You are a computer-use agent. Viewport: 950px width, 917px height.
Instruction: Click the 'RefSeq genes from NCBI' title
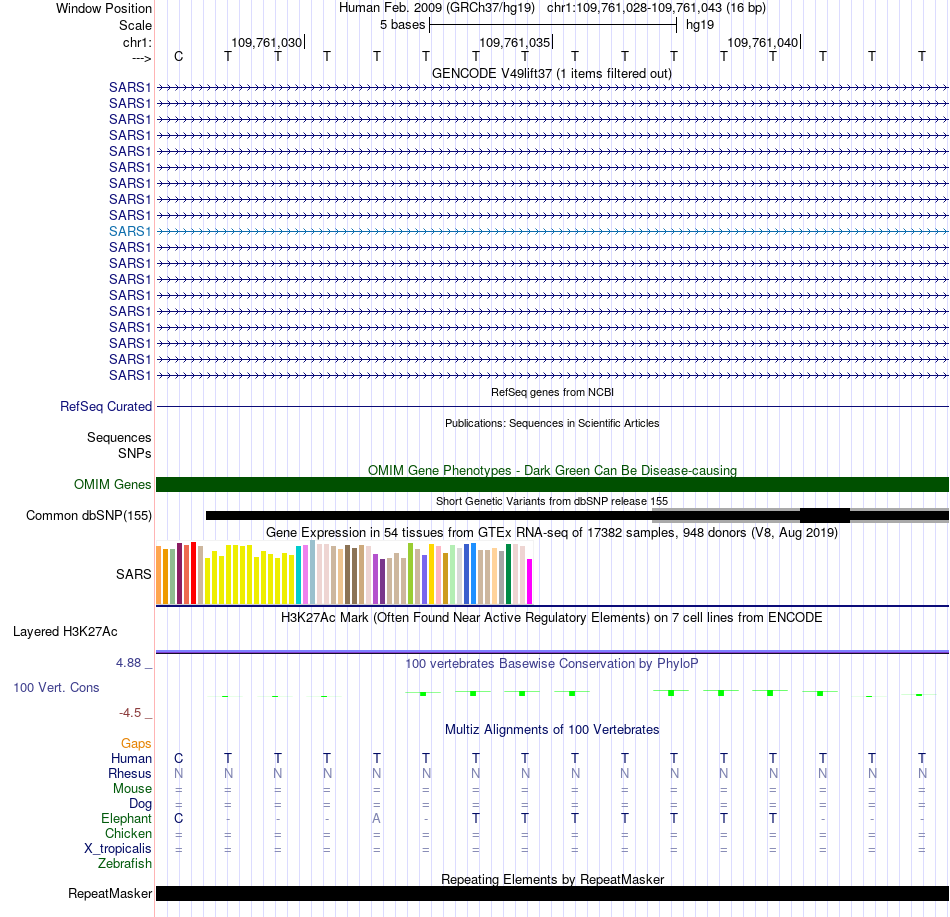pyautogui.click(x=552, y=392)
